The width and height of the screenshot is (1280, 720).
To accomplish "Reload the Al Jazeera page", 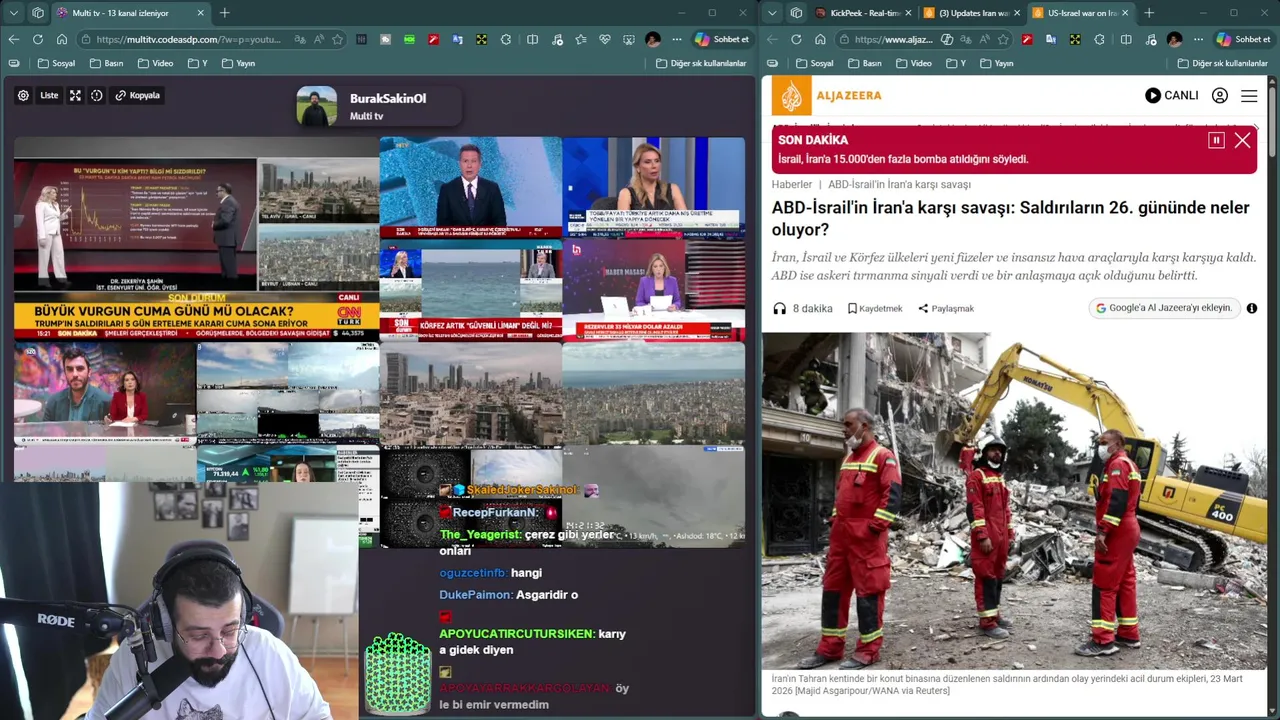I will (796, 39).
